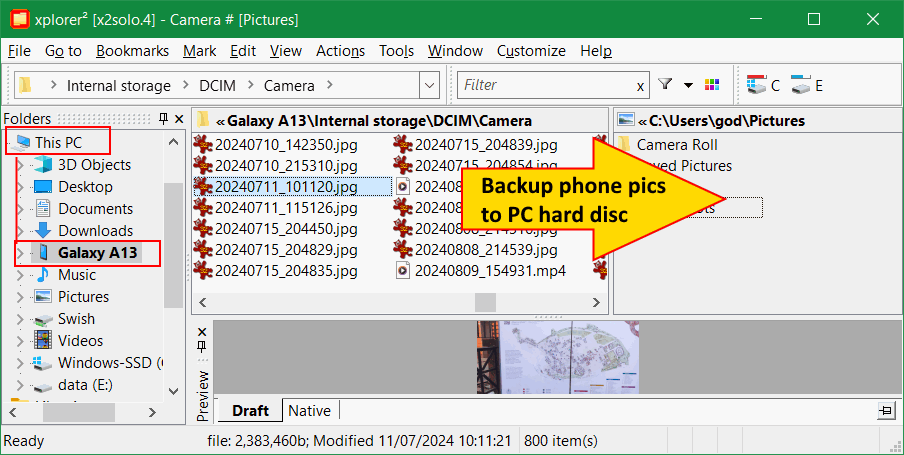Select file 20240711_115126.jpg
The width and height of the screenshot is (904, 455).
[x=286, y=207]
